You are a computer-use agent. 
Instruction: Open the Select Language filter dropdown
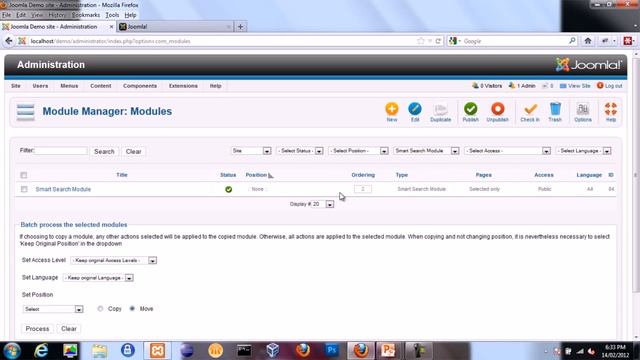584,151
